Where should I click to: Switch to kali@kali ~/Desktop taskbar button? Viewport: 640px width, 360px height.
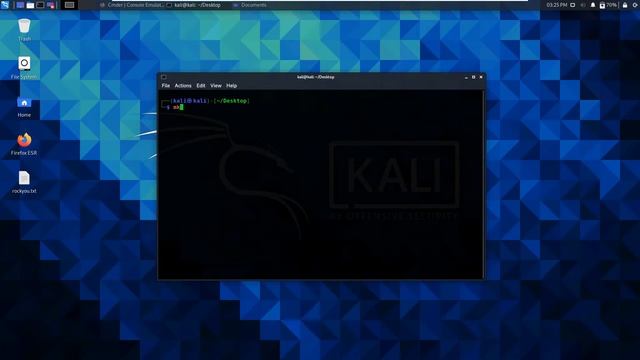[x=193, y=5]
